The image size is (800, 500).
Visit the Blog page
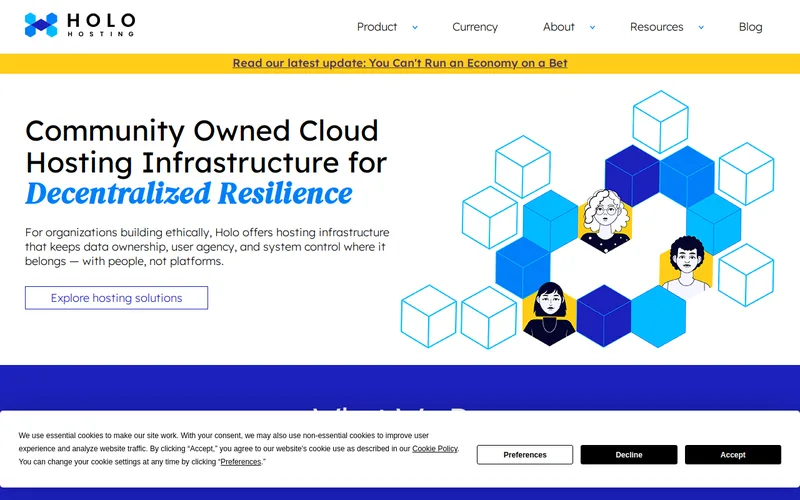point(750,27)
